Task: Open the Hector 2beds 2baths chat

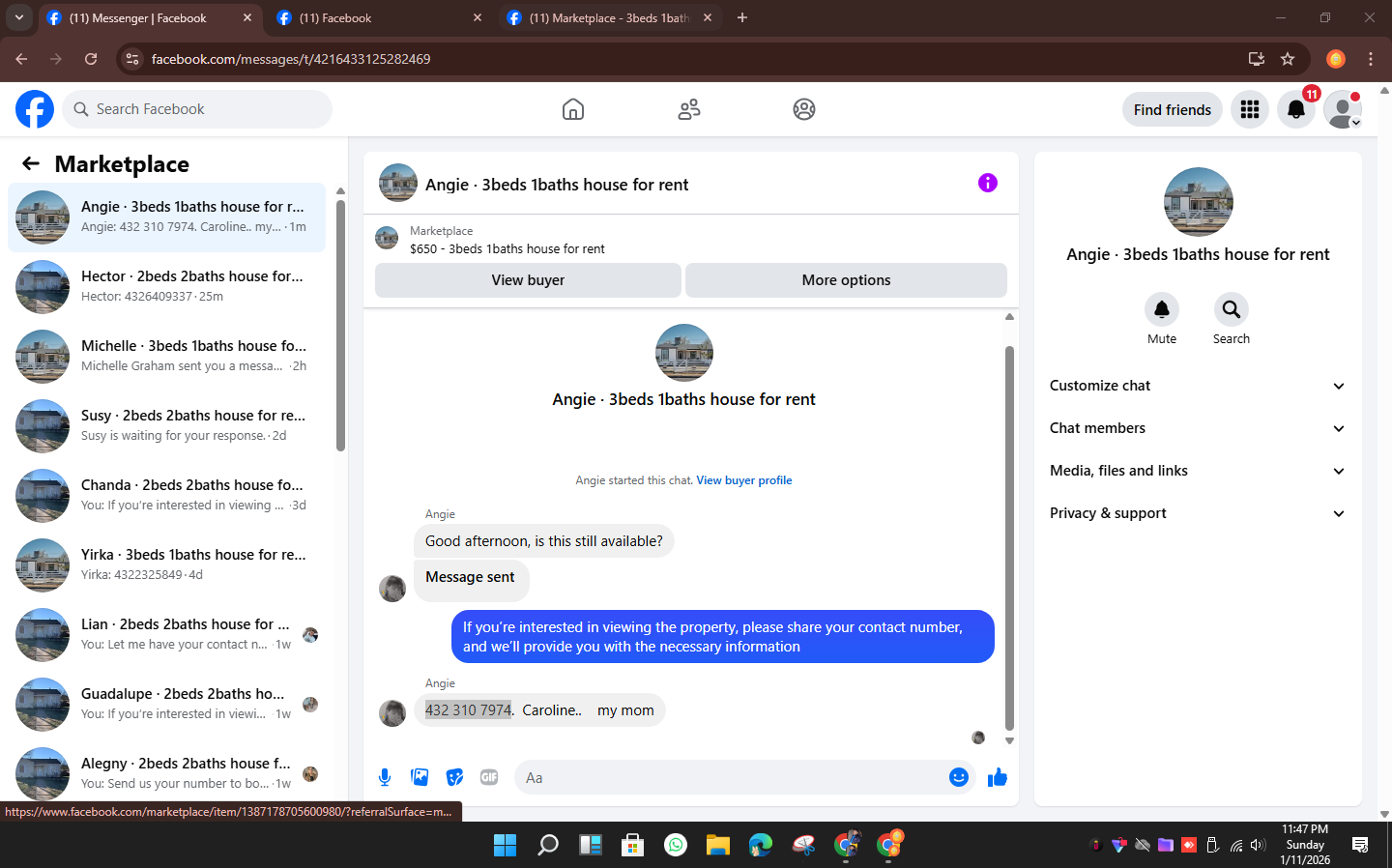Action: pyautogui.click(x=166, y=287)
